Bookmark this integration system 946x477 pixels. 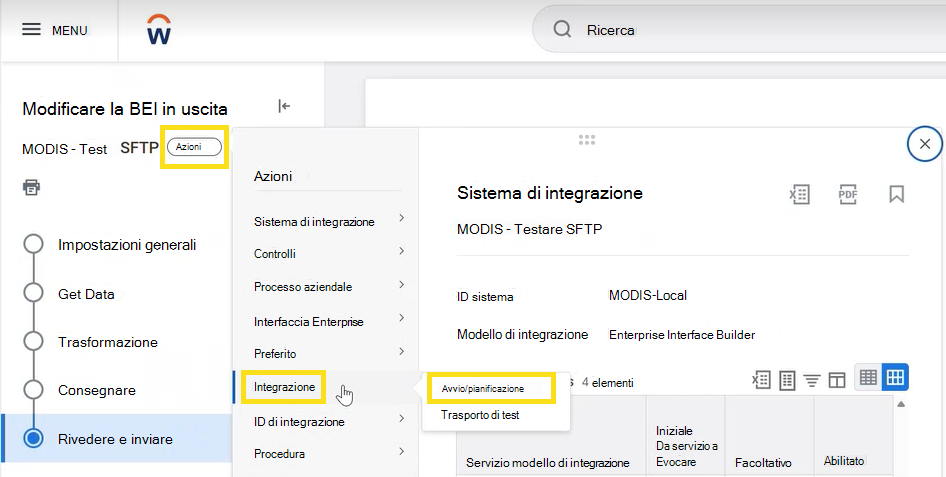point(897,194)
